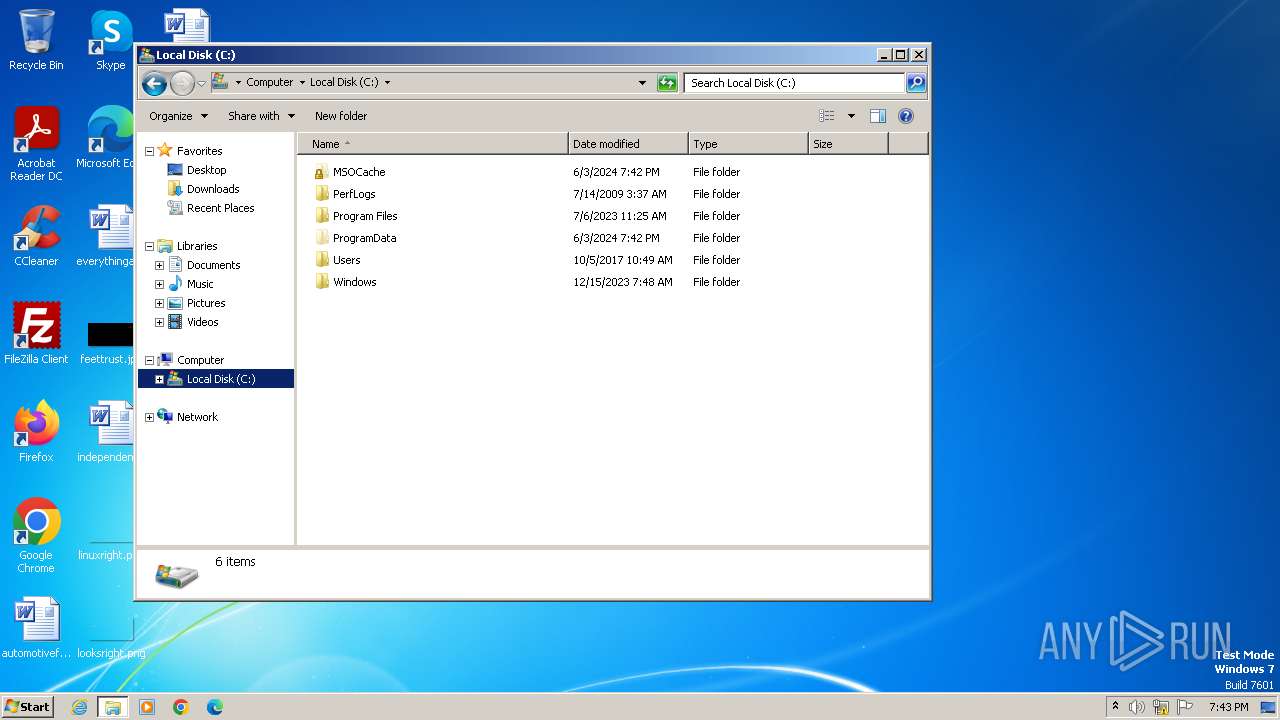The image size is (1280, 720).
Task: Sort by Size column header
Action: (848, 144)
